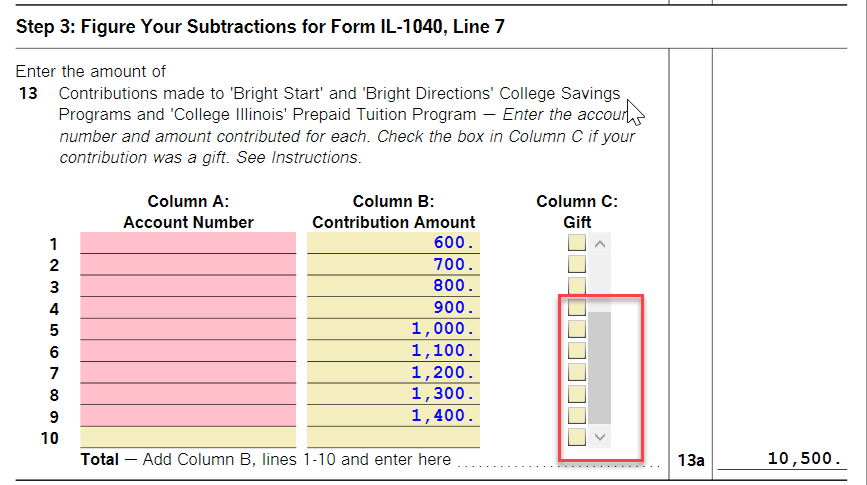Click the empty Contribution Amount on line 10
867x485 pixels.
(x=393, y=438)
